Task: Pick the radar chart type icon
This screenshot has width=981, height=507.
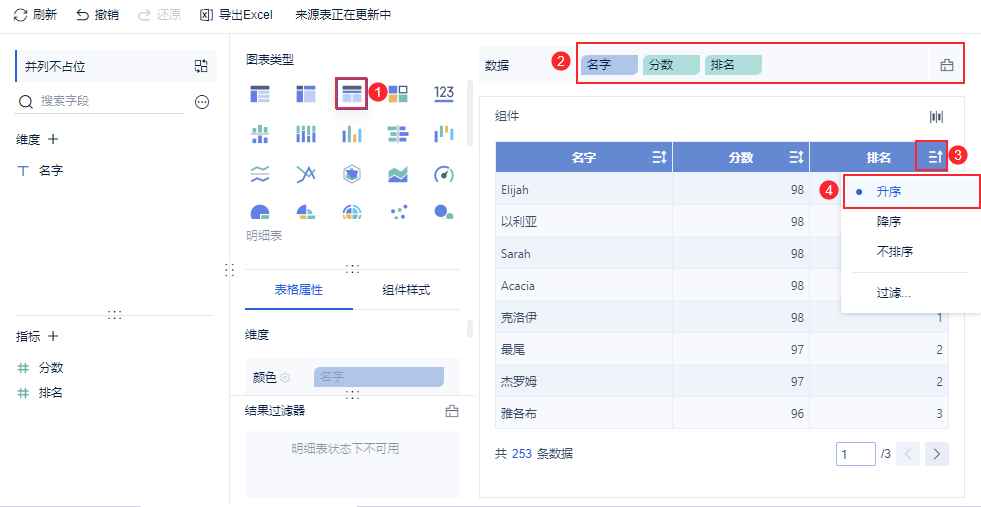Action: [x=351, y=174]
